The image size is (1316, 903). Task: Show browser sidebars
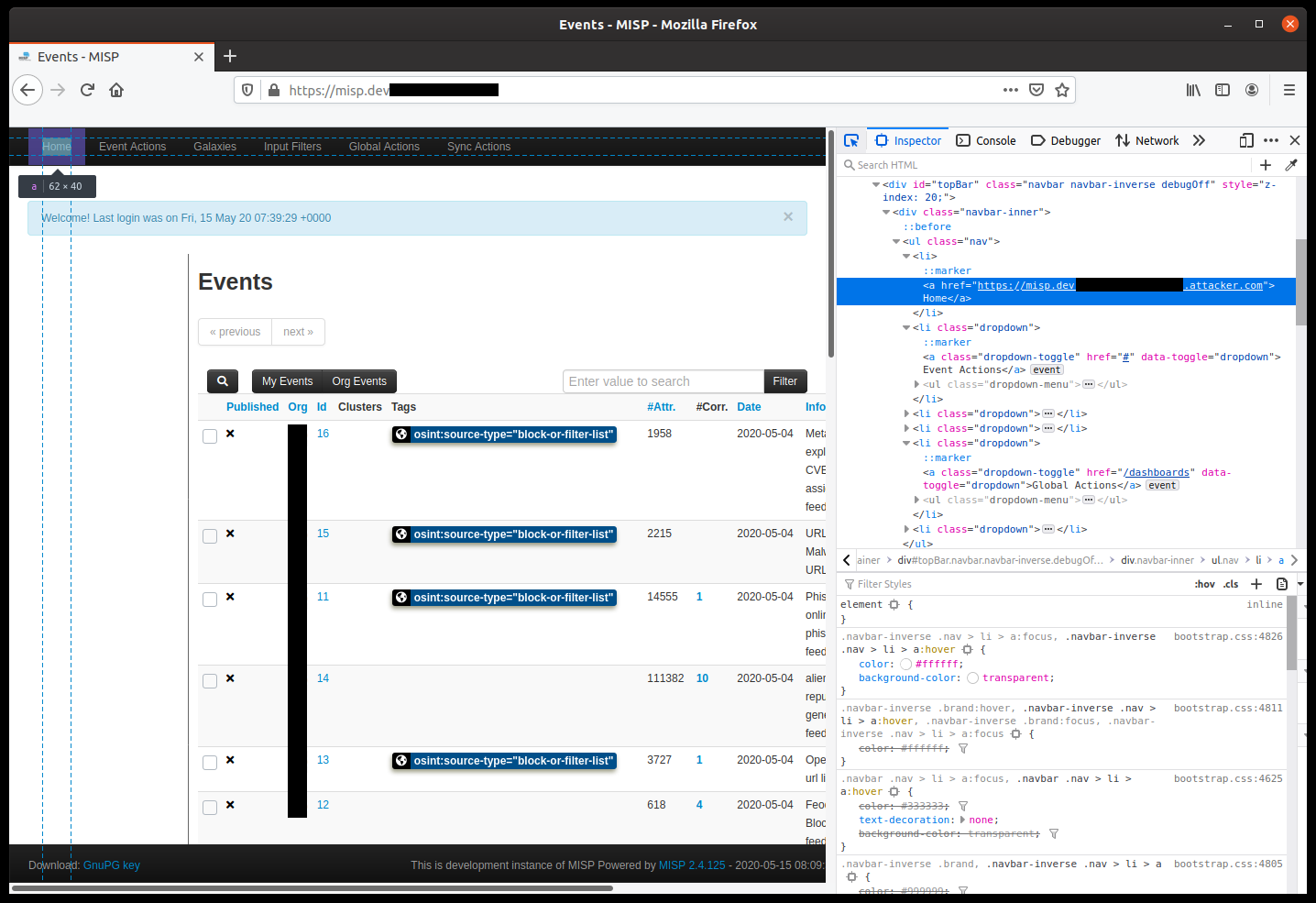[x=1223, y=90]
